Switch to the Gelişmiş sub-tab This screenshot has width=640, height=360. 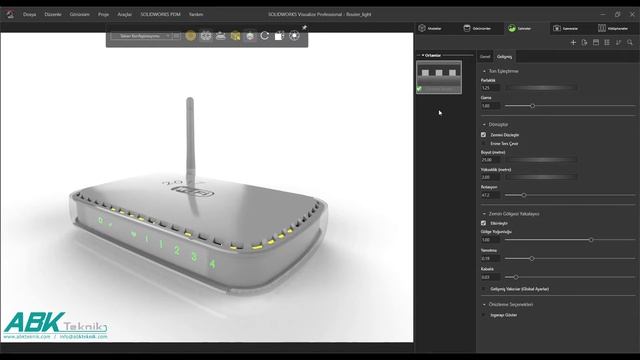tap(504, 57)
